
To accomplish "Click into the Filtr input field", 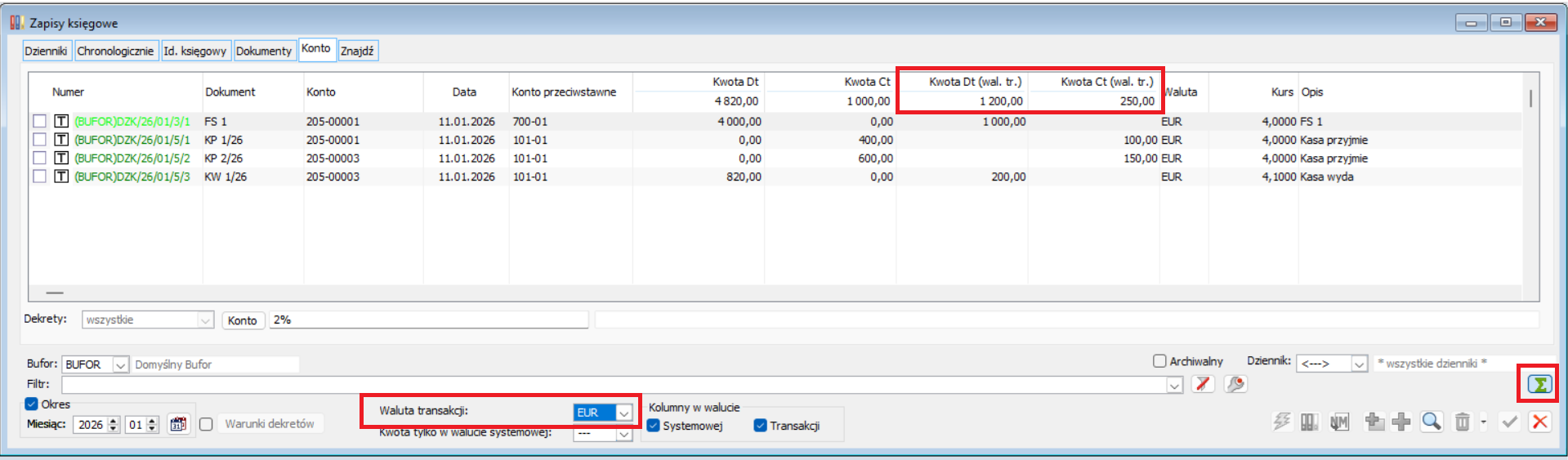I will click(x=613, y=384).
